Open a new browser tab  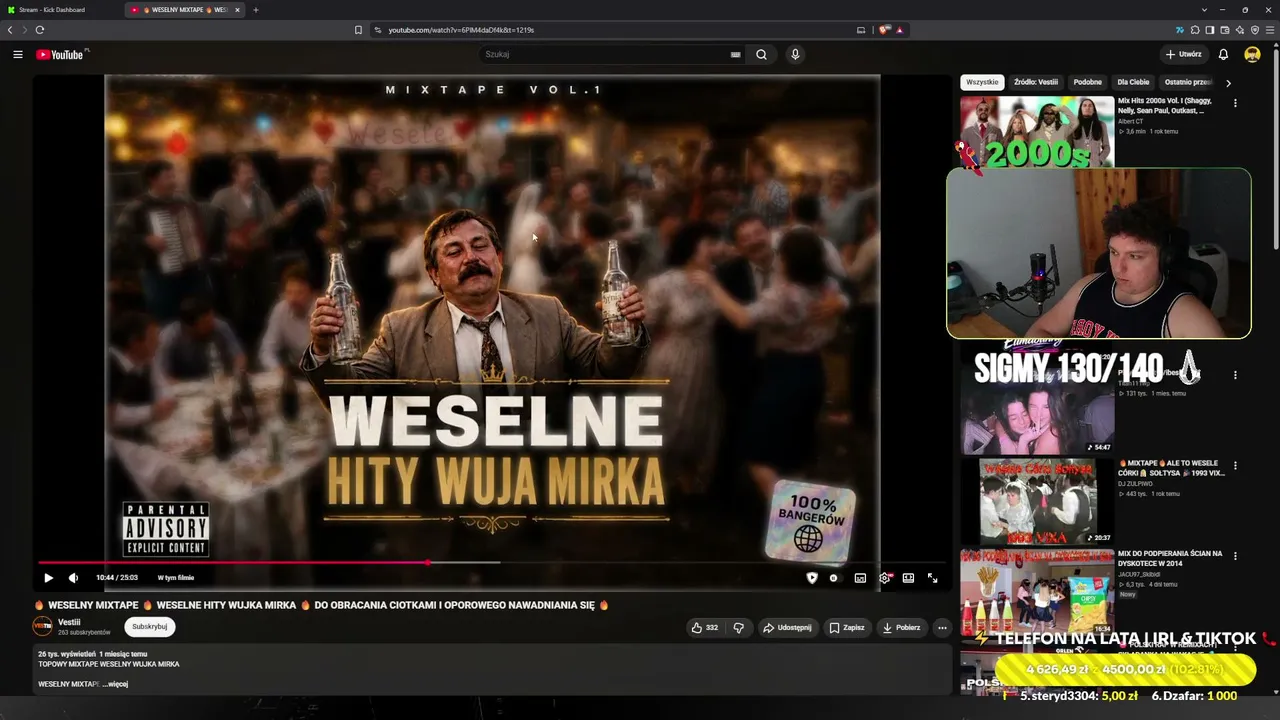[x=256, y=10]
